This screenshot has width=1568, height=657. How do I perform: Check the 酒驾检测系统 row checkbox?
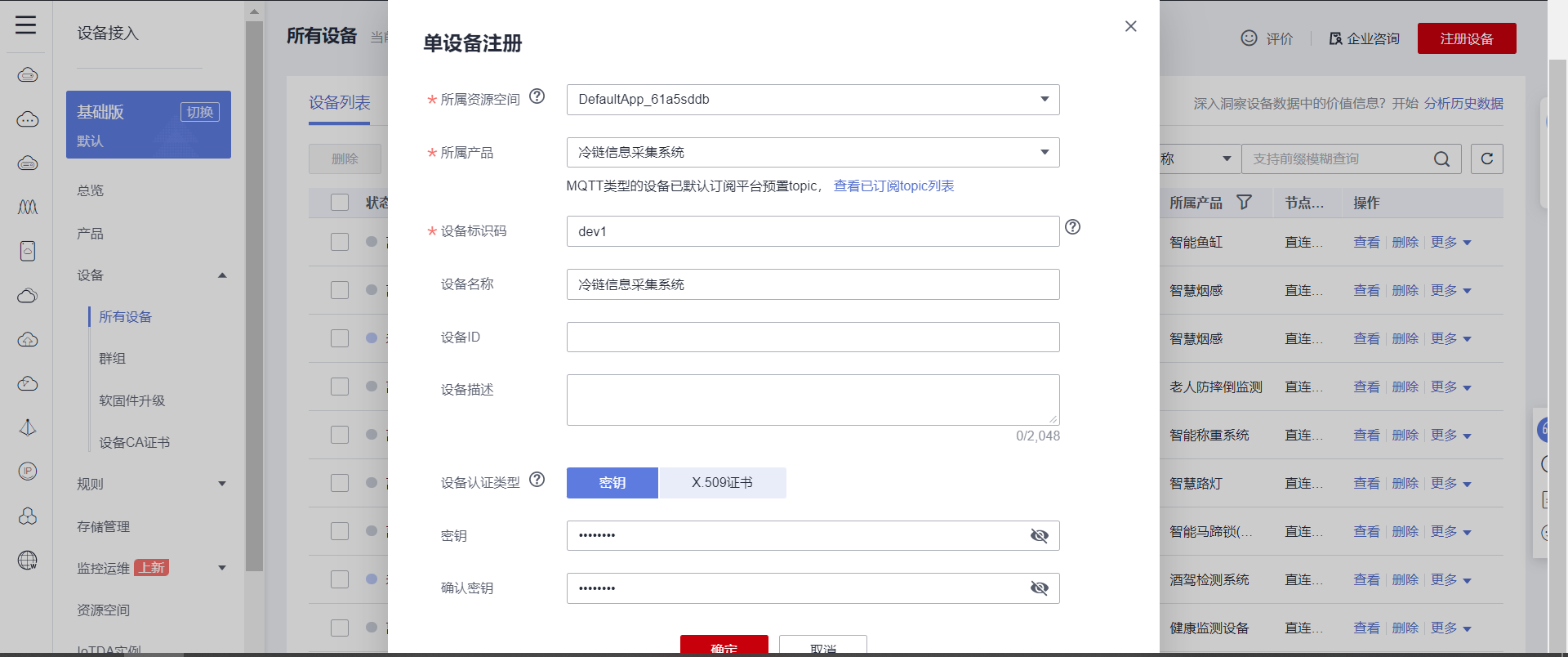(x=340, y=579)
